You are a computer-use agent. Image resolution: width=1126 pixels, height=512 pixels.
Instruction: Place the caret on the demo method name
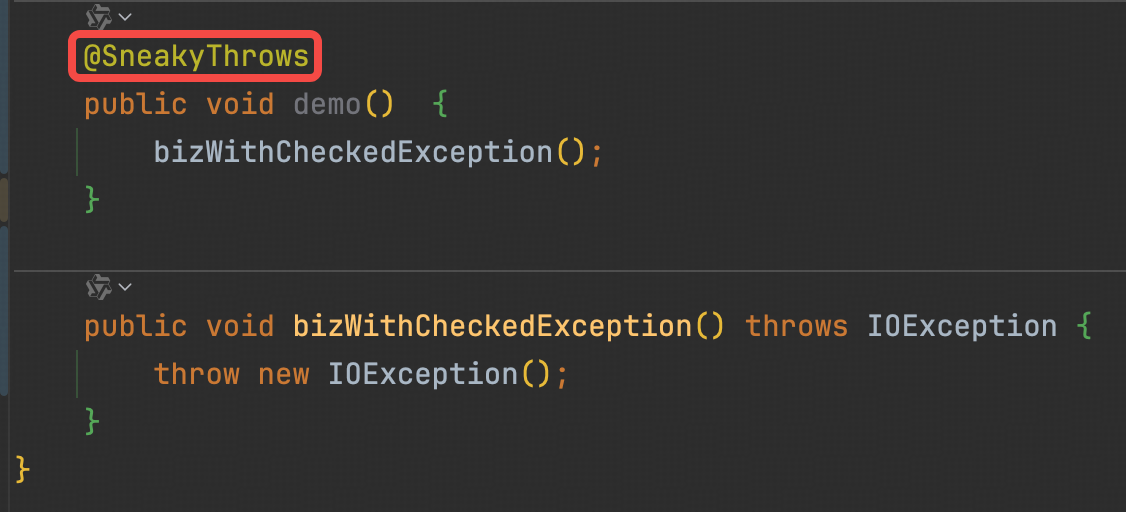coord(327,105)
